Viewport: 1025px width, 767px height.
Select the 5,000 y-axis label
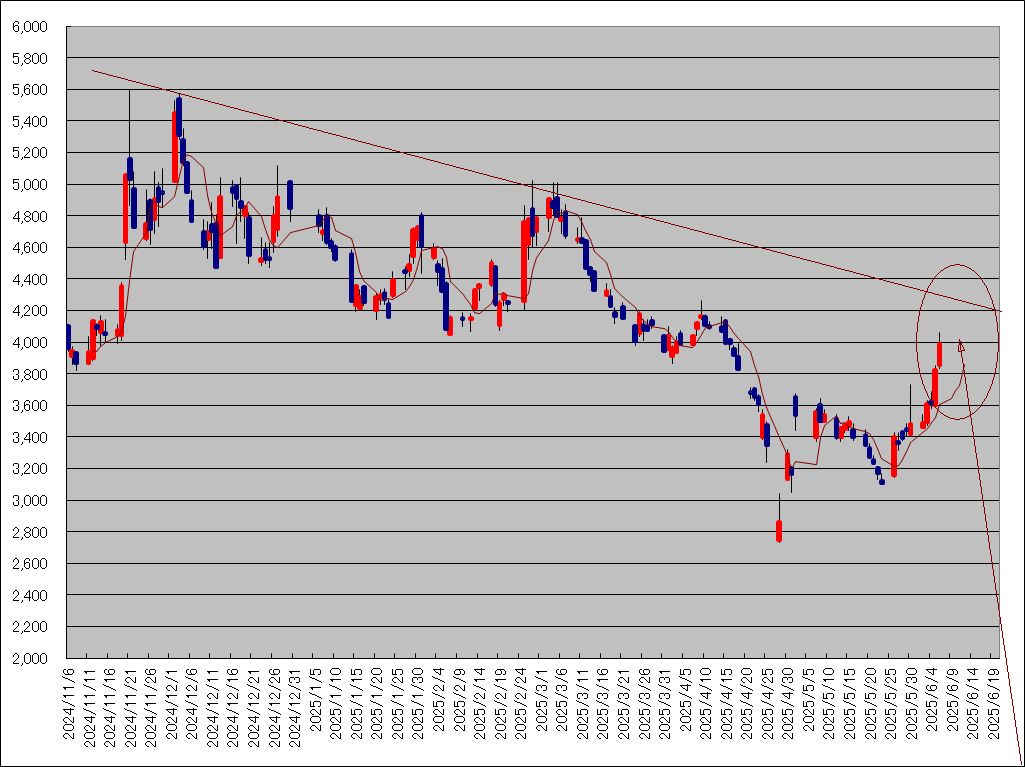pyautogui.click(x=30, y=184)
